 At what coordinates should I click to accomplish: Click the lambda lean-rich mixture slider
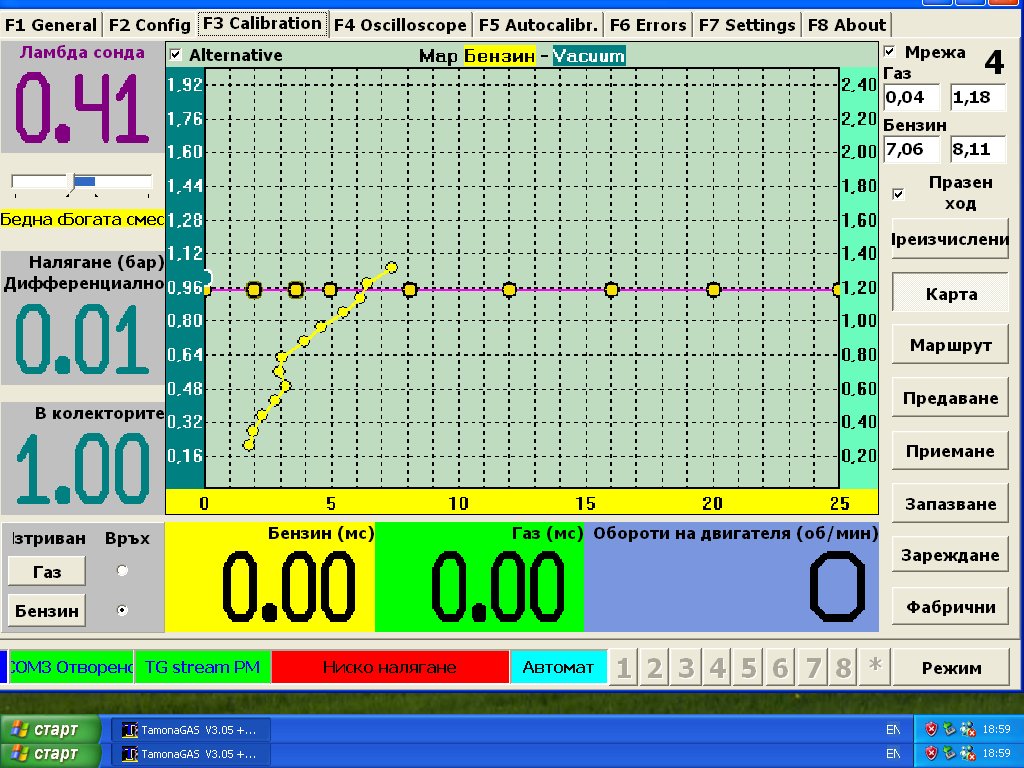click(82, 181)
